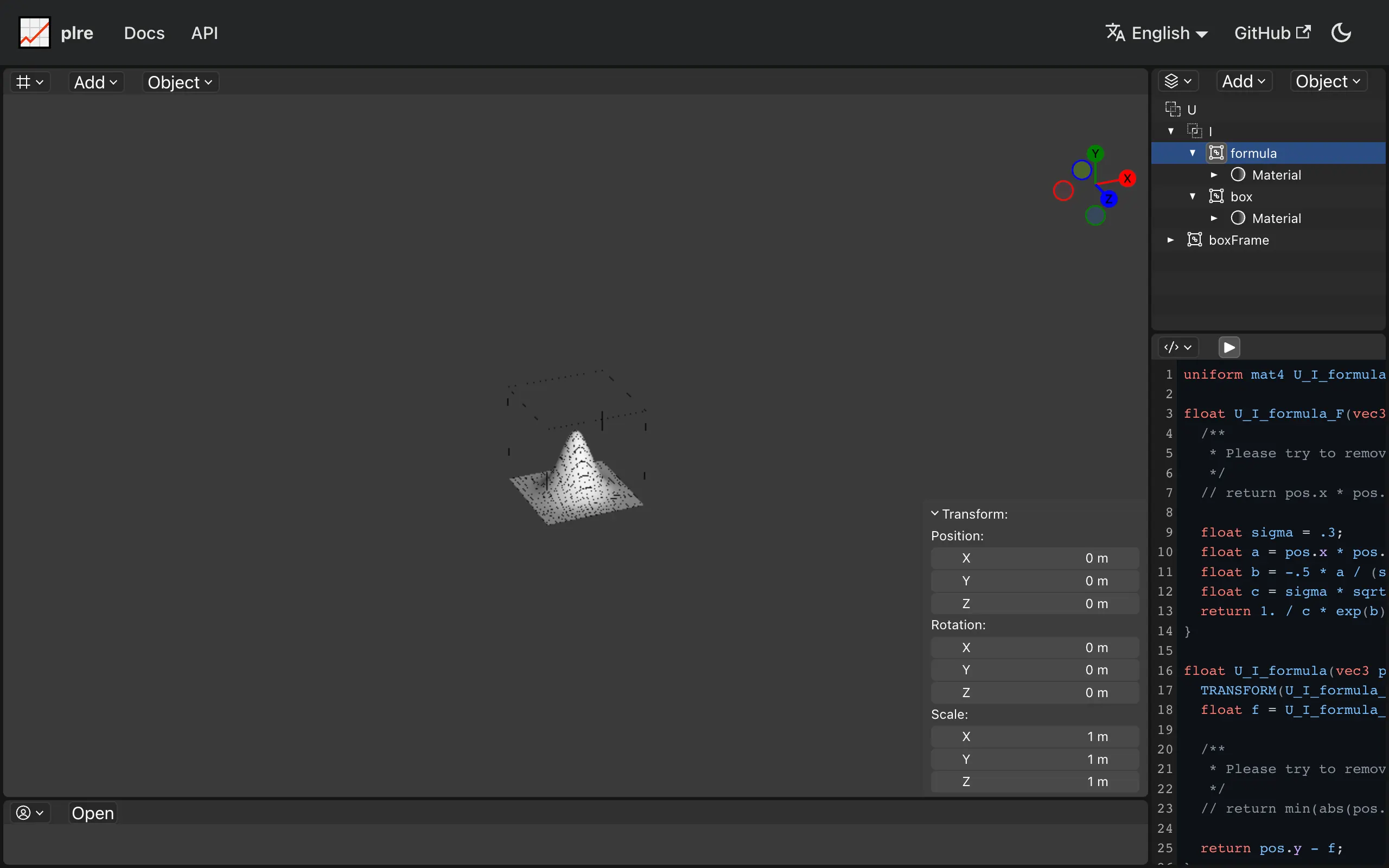Click red X axis gizmo handle
The width and height of the screenshot is (1389, 868).
pos(1127,178)
